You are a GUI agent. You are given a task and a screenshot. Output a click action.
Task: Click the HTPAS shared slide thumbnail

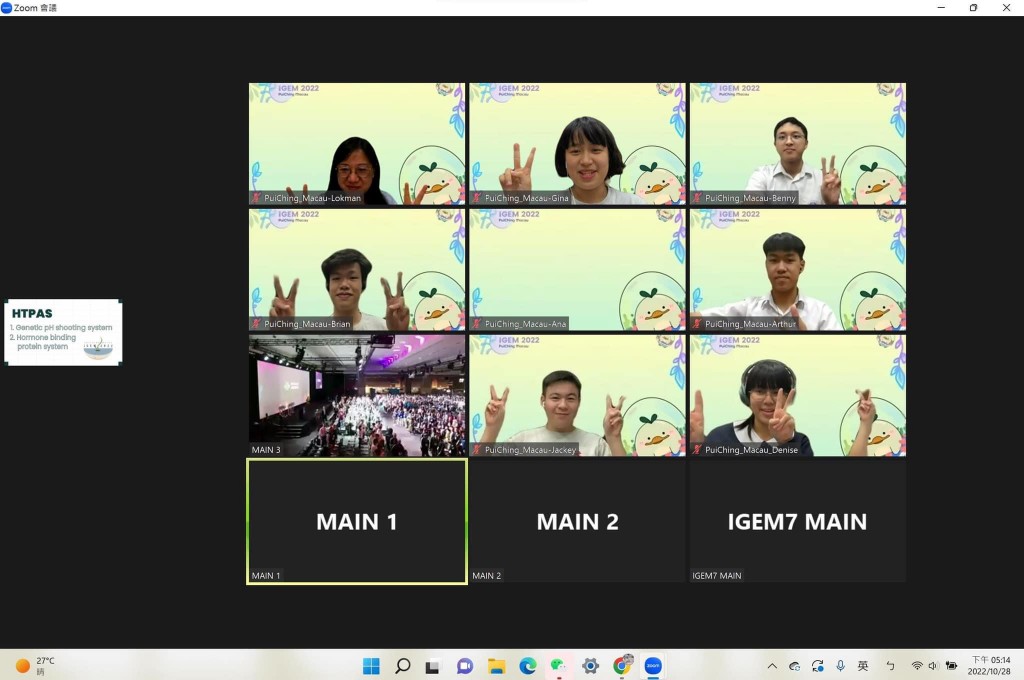tap(63, 332)
